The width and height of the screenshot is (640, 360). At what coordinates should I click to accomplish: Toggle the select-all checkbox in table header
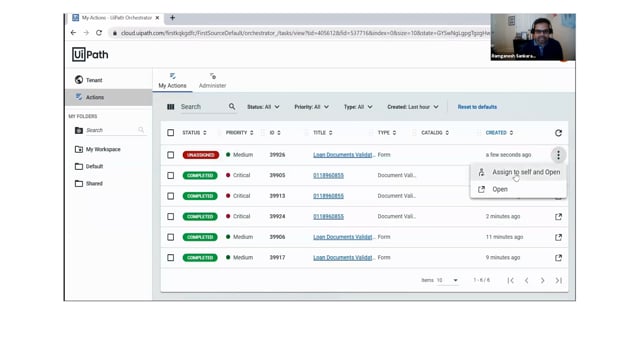point(171,133)
